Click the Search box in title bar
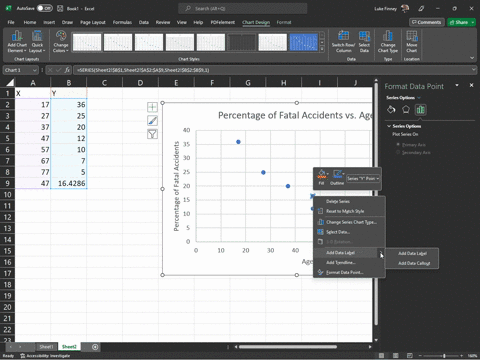Image resolution: width=480 pixels, height=360 pixels. pos(243,8)
